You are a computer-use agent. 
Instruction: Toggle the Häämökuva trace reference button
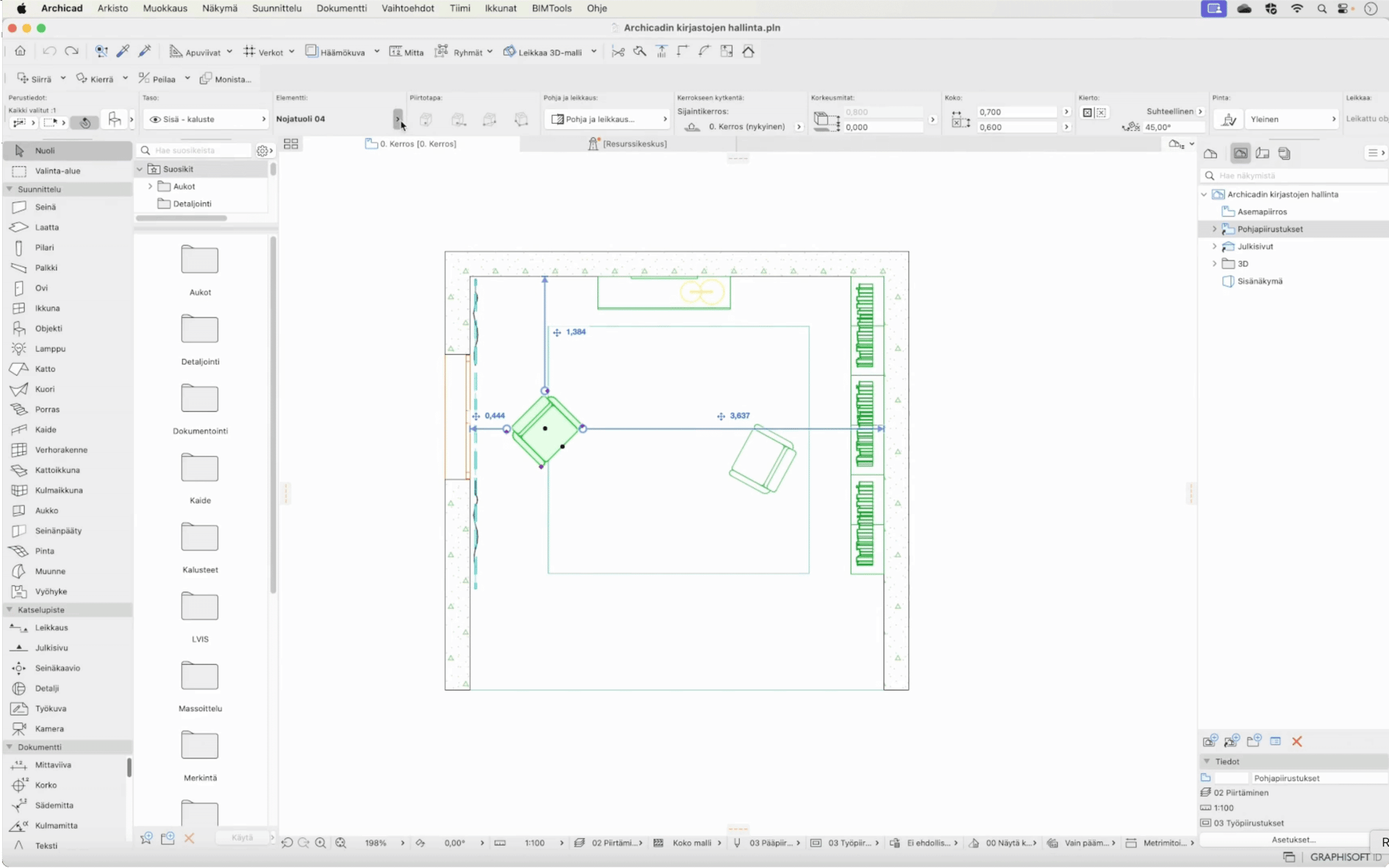[335, 51]
